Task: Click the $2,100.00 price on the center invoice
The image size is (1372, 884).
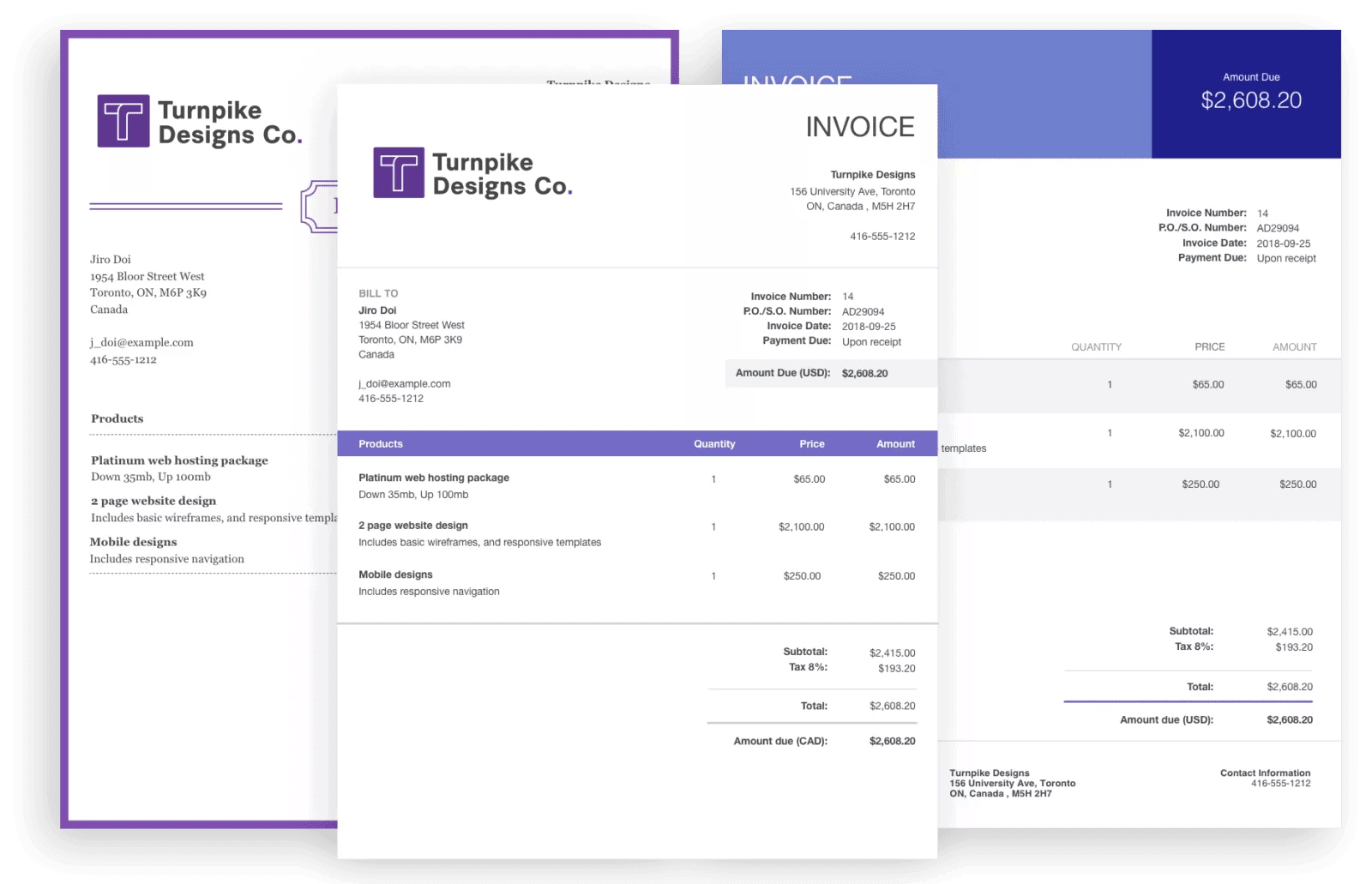Action: 801,527
